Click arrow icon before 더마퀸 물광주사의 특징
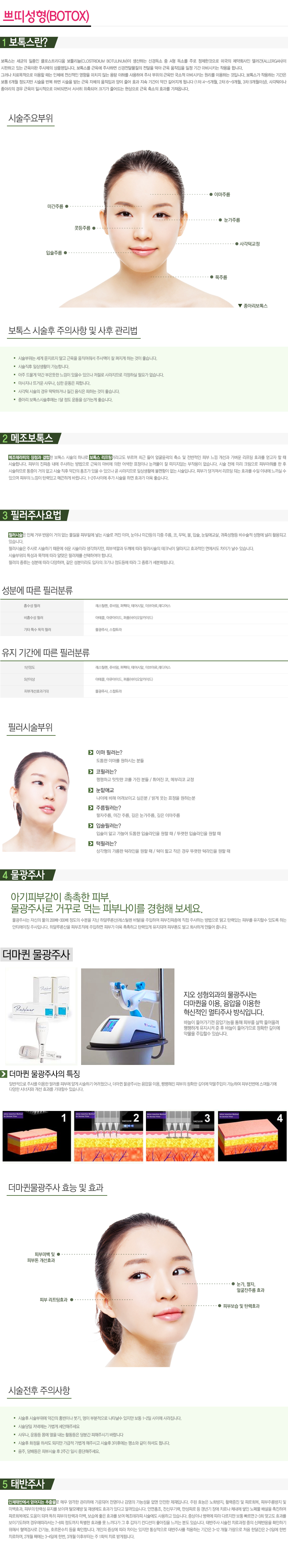Screen dimensions: 288x1568 pos(4,1074)
